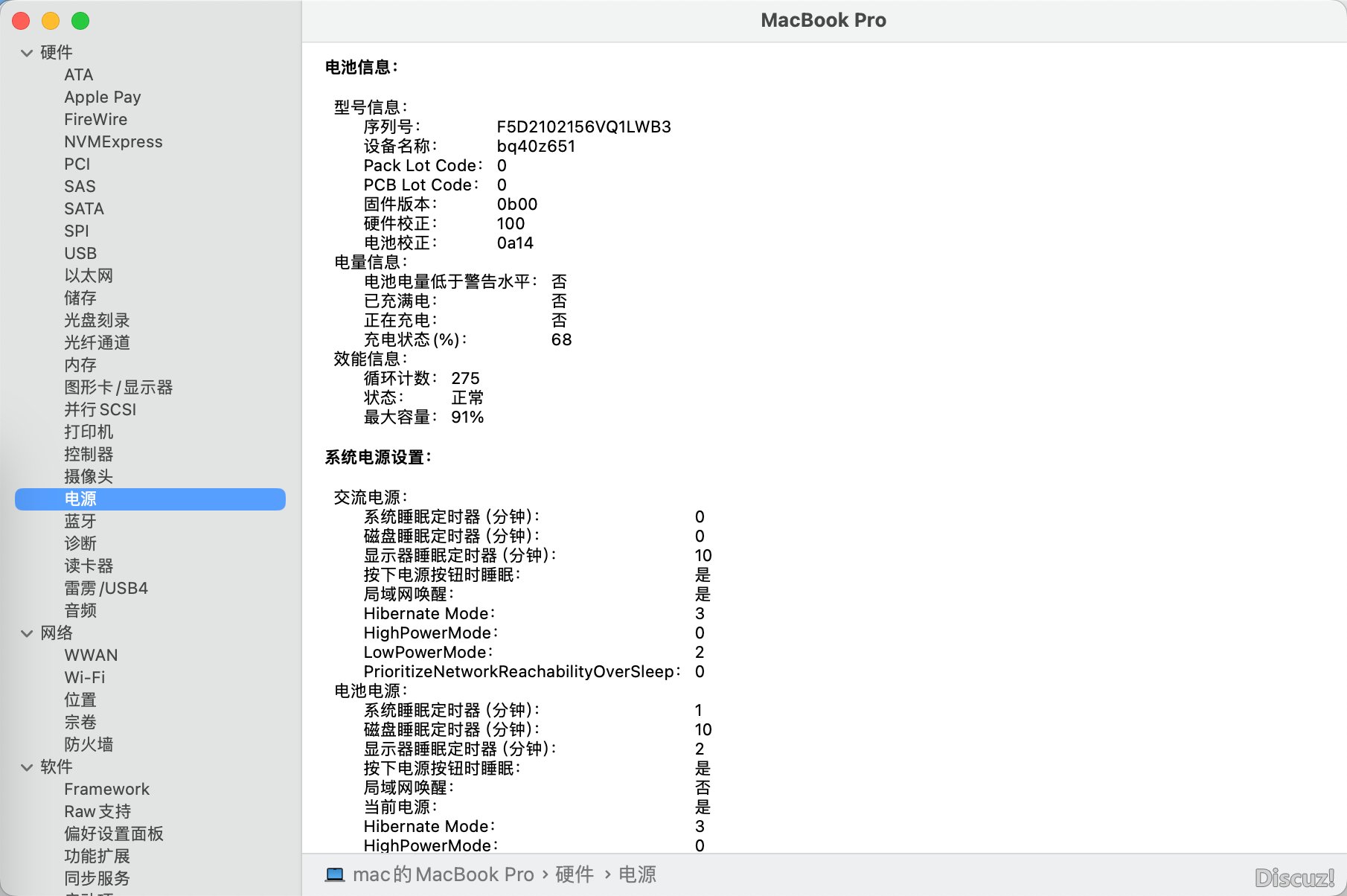The image size is (1347, 896).
Task: Click the firmware version 0b00
Action: [517, 205]
